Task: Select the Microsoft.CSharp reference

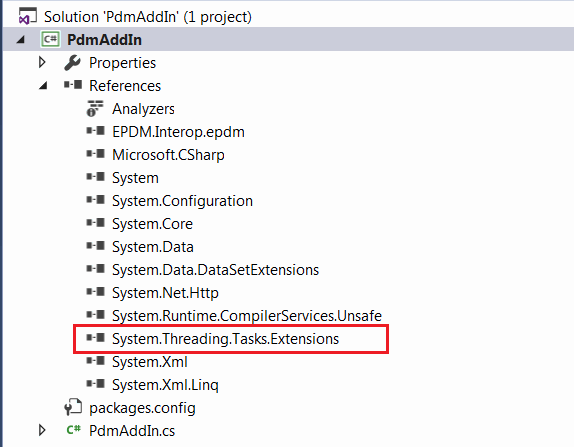Action: click(168, 155)
